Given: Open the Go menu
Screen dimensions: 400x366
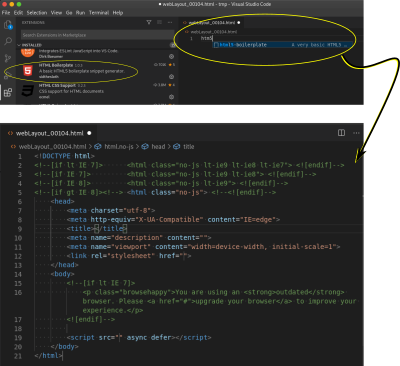Looking at the screenshot, I should [x=69, y=13].
